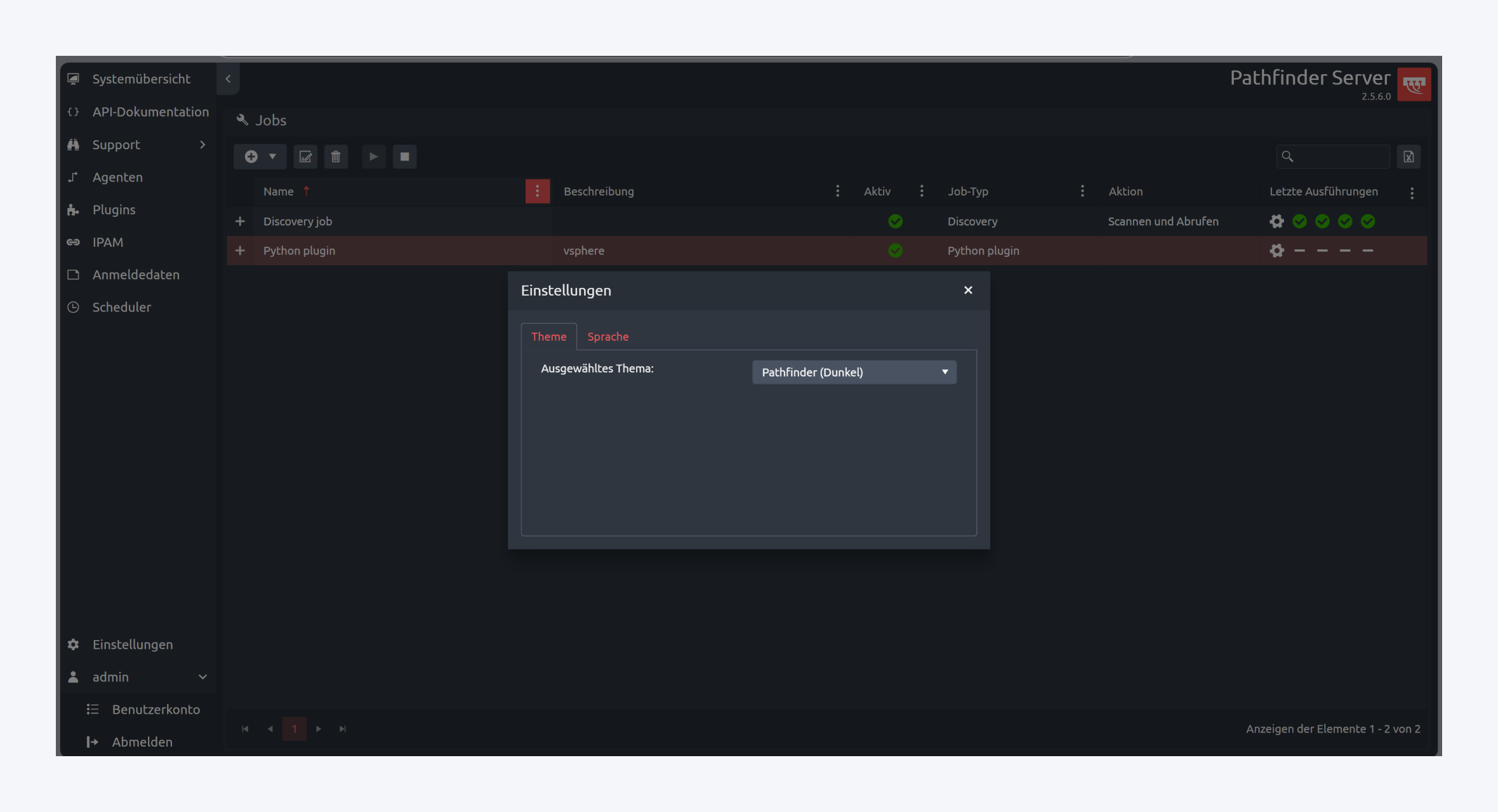This screenshot has width=1498, height=812.
Task: Click the Pathfinder Server logo icon
Action: 1414,84
